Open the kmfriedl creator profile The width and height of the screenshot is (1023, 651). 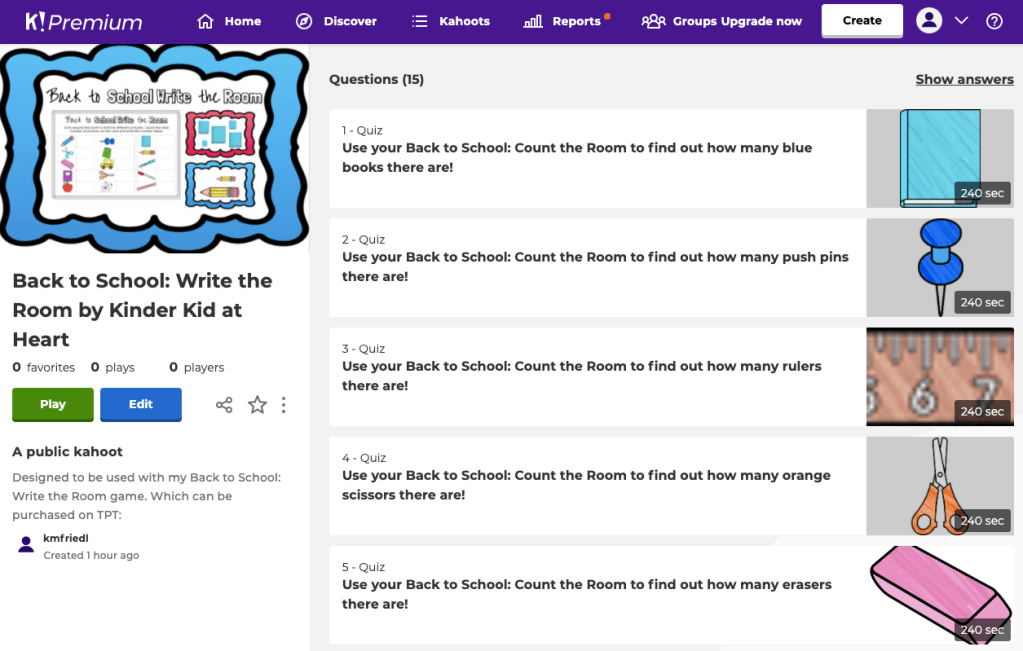pos(66,539)
